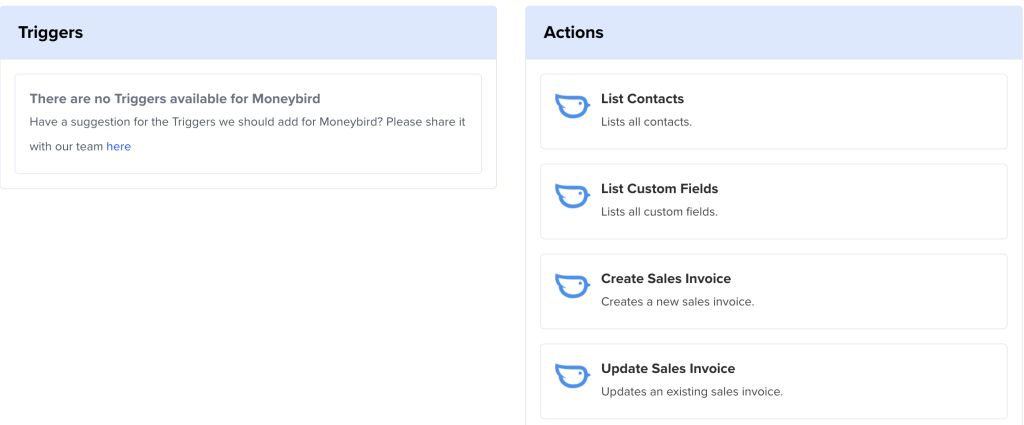Select the Moneybird logo for Create Sales Invoice

point(571,286)
